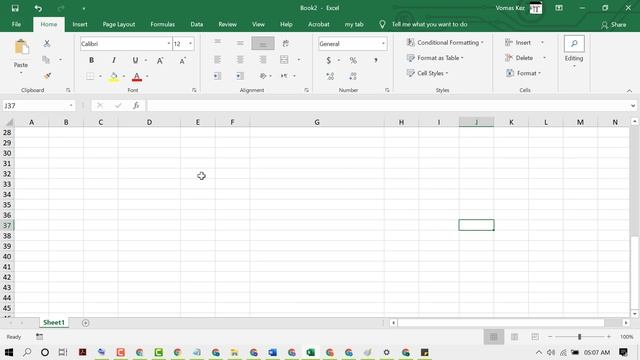Increase font size with the large A
The image size is (640, 360).
click(160, 60)
